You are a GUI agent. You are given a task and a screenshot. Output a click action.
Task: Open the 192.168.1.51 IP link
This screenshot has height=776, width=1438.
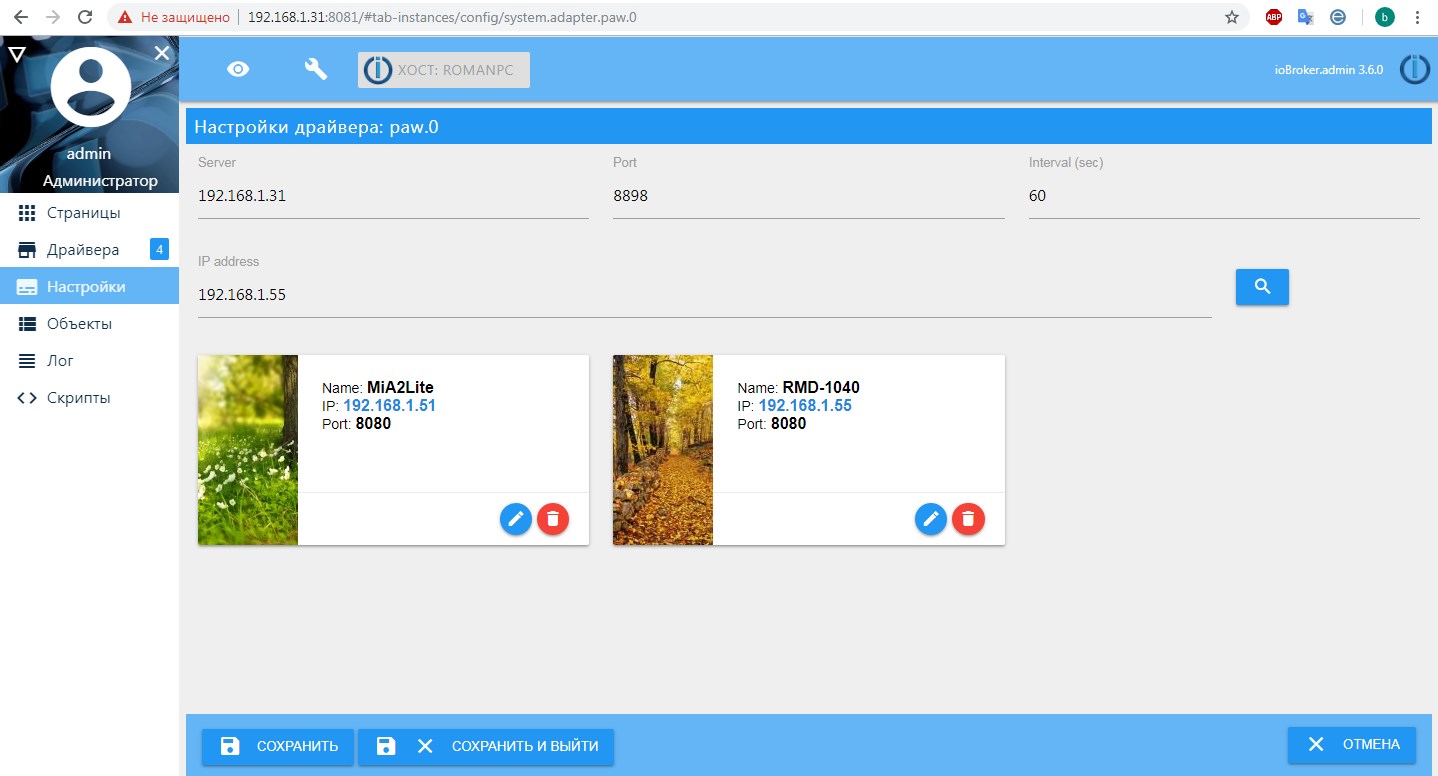(389, 406)
